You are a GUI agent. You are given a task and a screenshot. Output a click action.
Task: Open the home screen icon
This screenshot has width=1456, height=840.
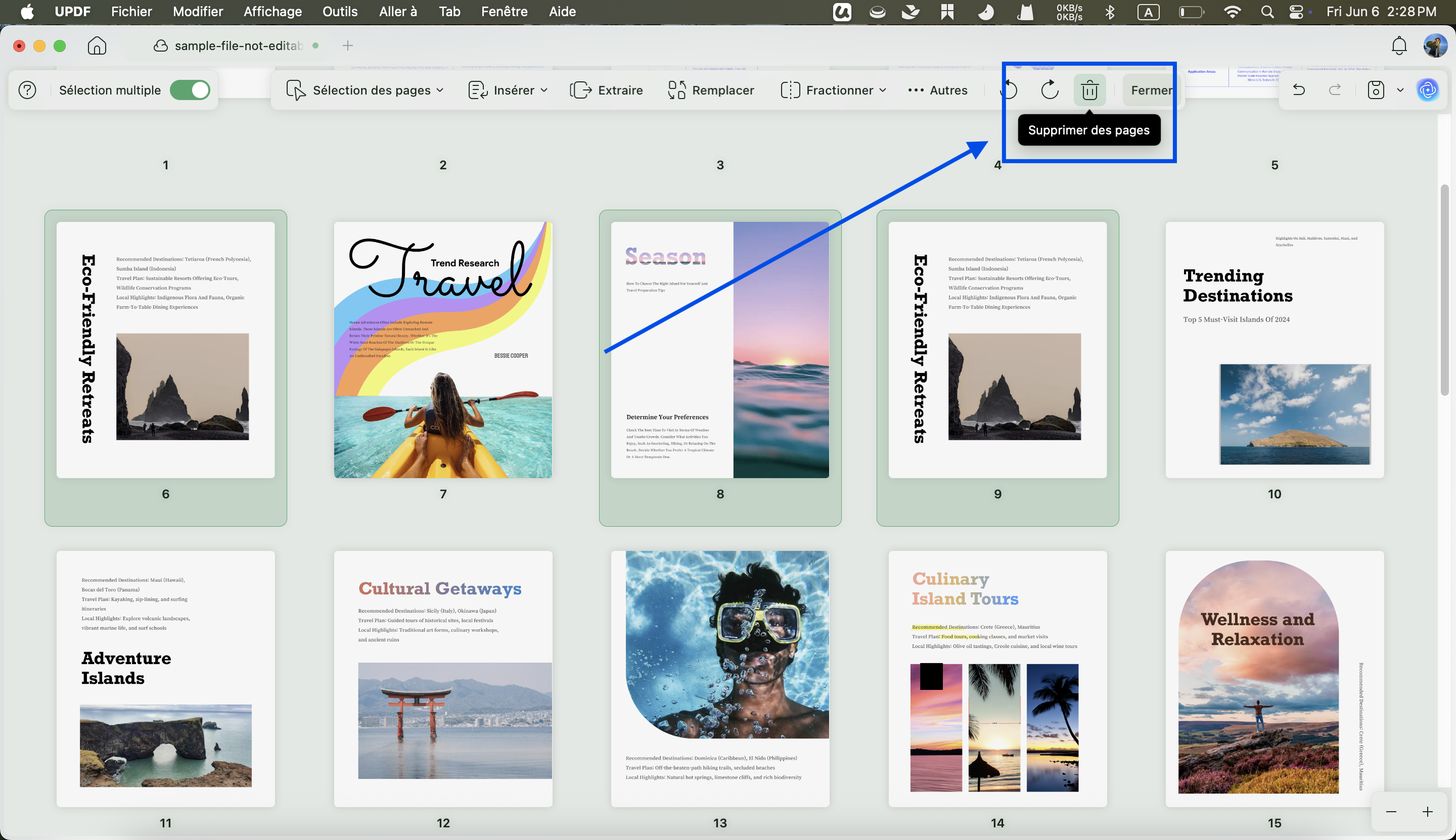[97, 45]
